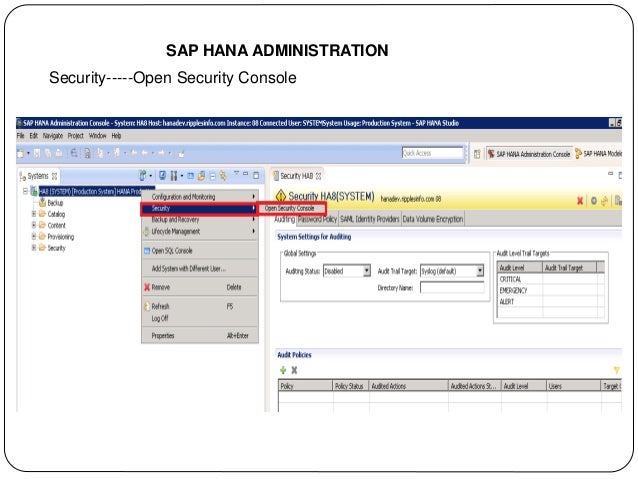This screenshot has height=479, width=638.
Task: Switch to SAP HANA Administration Console perspective
Action: pyautogui.click(x=529, y=154)
